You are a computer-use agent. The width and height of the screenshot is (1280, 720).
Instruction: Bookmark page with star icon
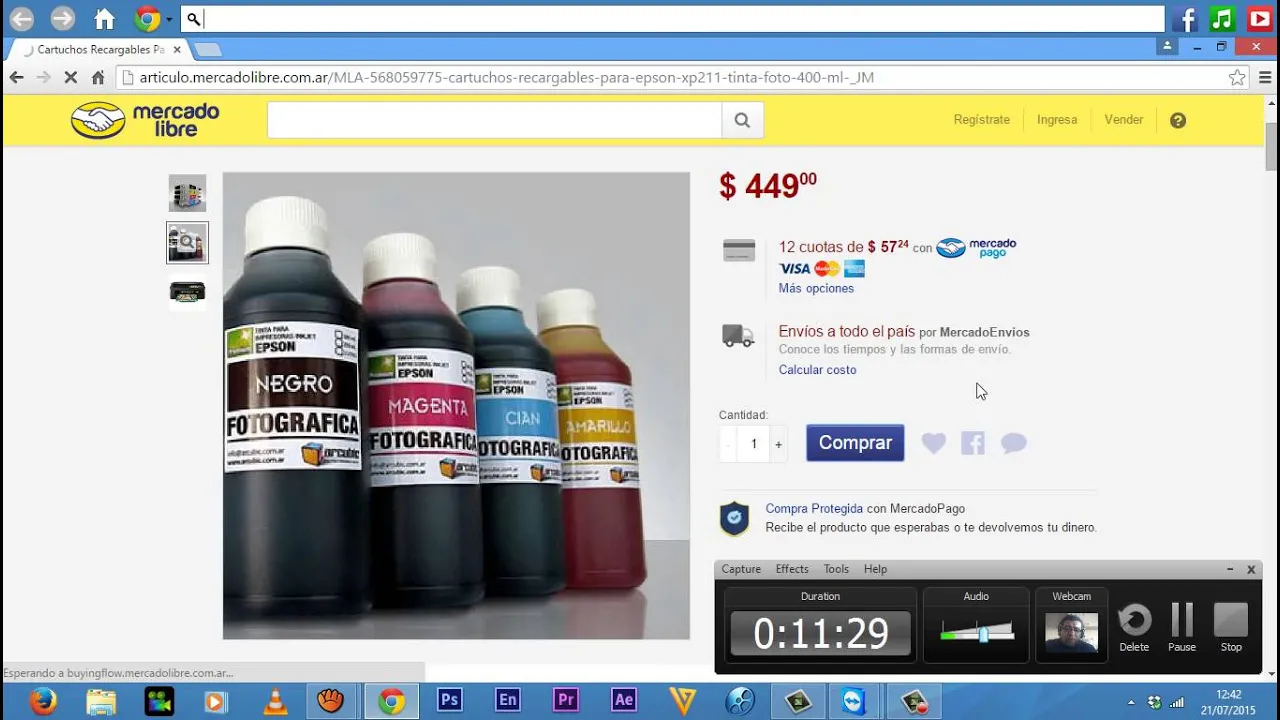pos(1237,77)
